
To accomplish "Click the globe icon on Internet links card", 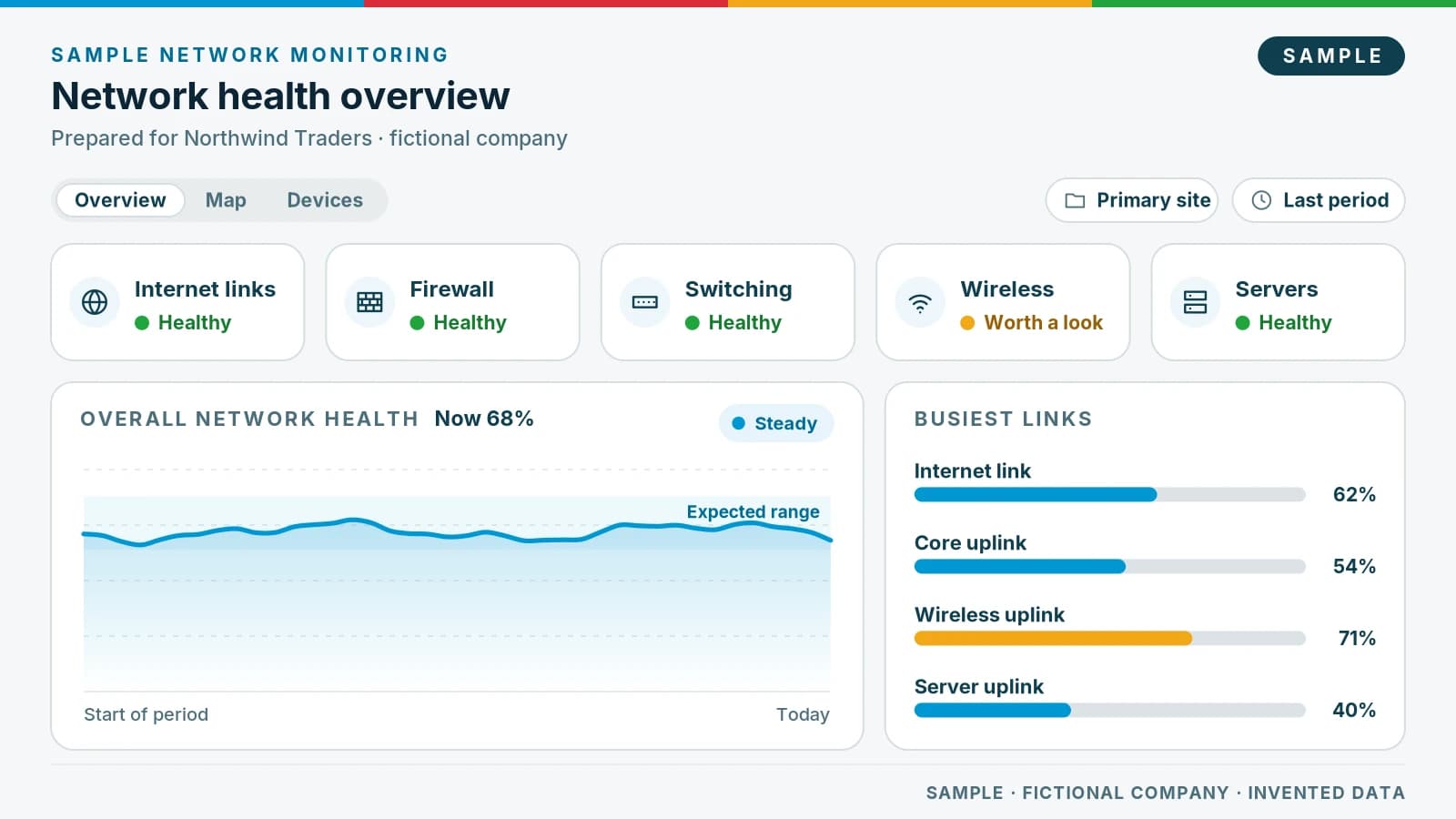I will 95,302.
